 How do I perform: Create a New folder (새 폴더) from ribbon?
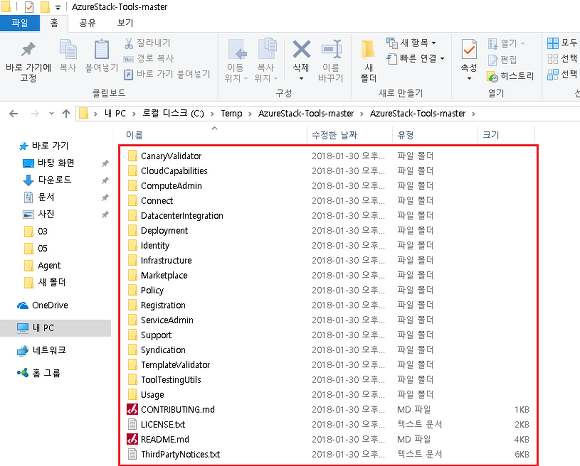368,61
